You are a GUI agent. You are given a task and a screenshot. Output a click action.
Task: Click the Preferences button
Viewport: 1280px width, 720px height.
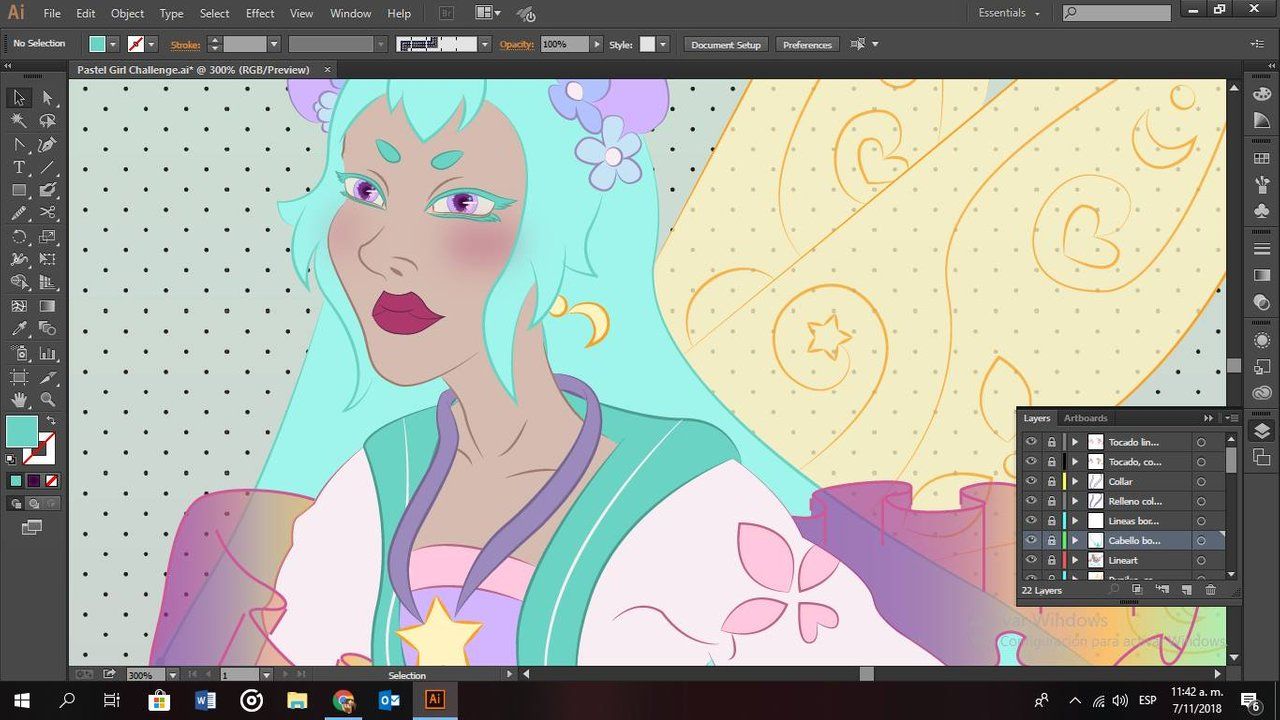pos(807,45)
